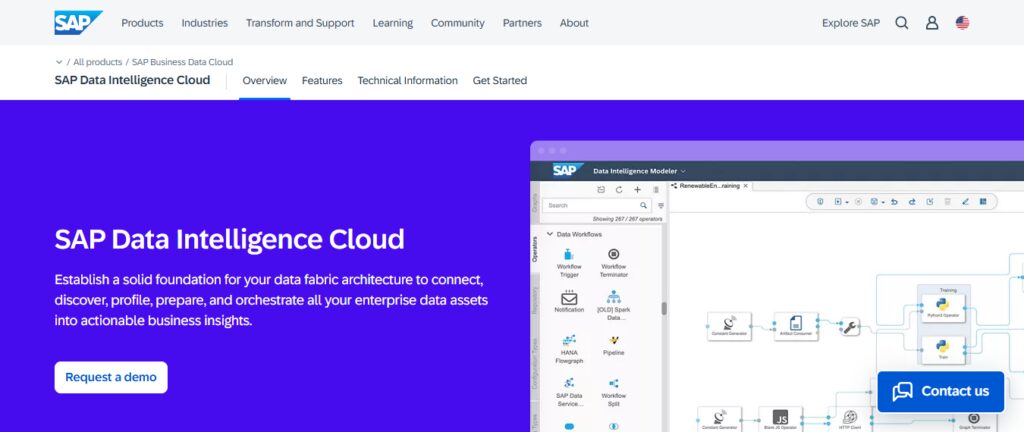Click the delete trash icon in the graph toolbar
The height and width of the screenshot is (432, 1024).
tap(947, 202)
